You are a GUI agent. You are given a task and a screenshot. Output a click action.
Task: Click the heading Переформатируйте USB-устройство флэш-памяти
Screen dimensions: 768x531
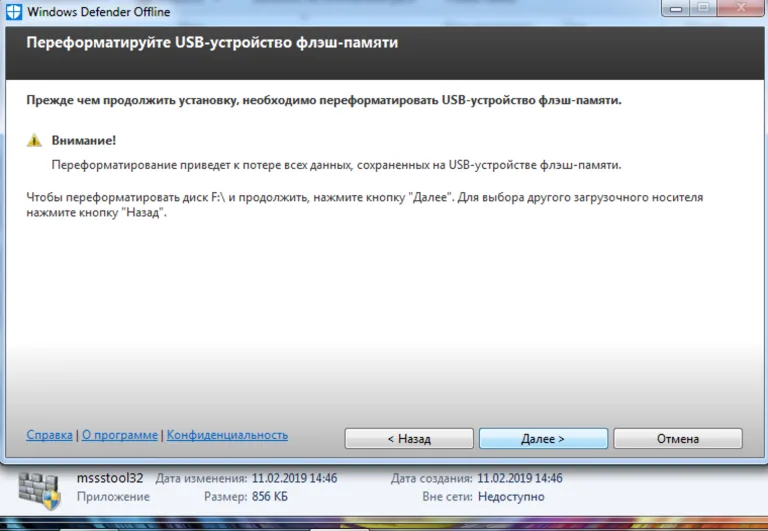[212, 43]
